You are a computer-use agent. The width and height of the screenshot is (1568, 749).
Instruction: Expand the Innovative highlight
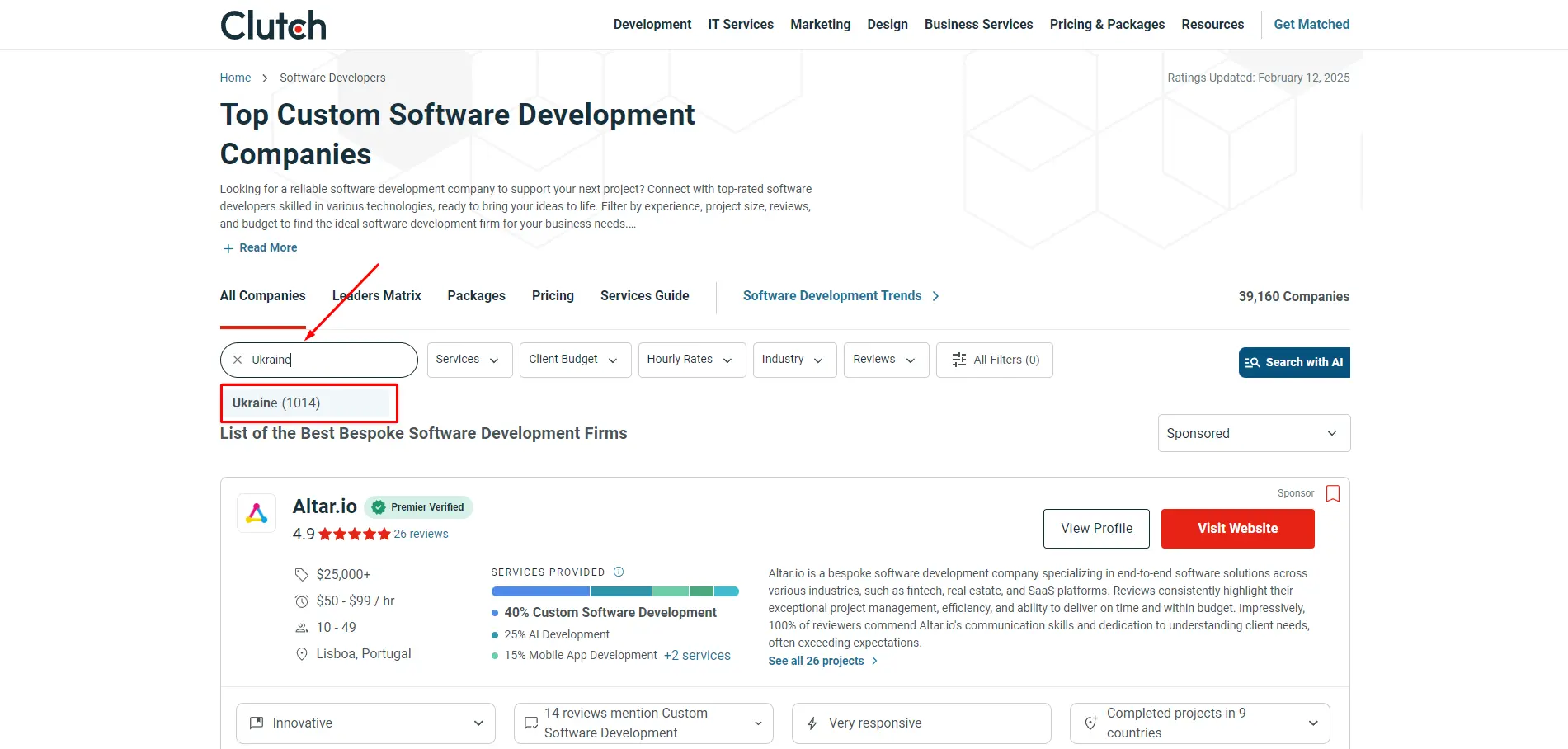click(365, 723)
